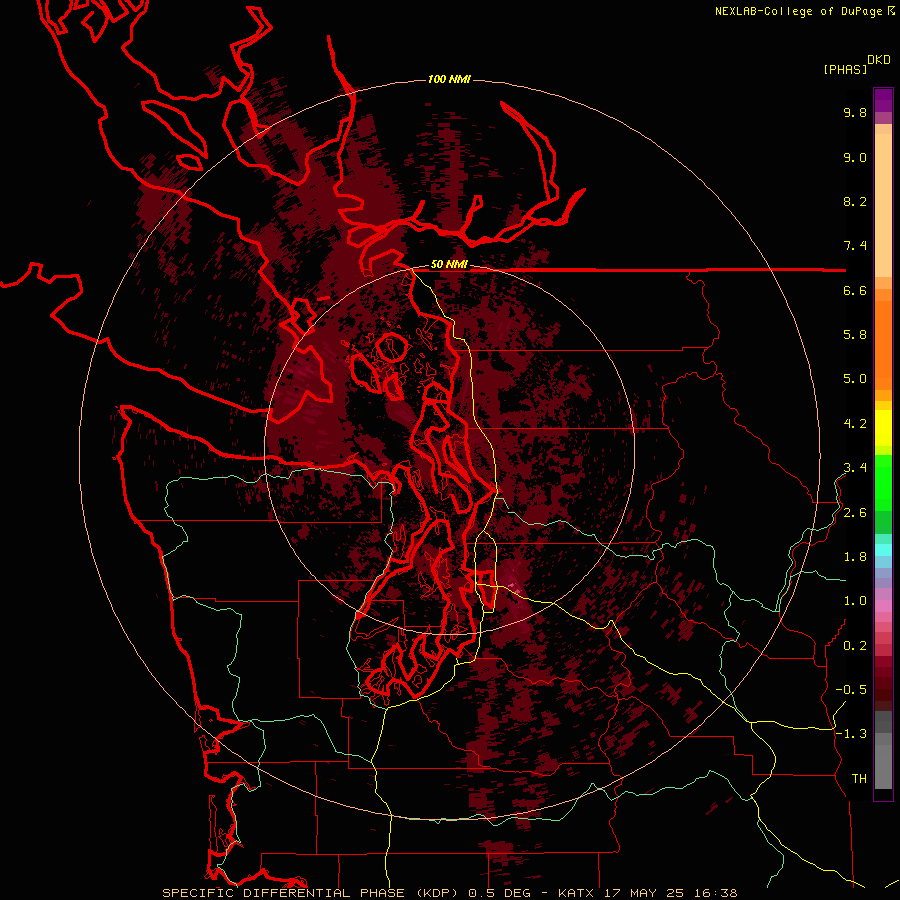The width and height of the screenshot is (900, 900).
Task: Pick the purple top segment of color bar
Action: 883,100
